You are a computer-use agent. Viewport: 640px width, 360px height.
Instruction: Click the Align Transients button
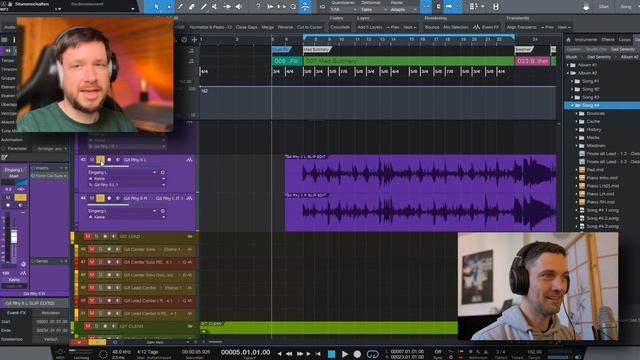(522, 27)
